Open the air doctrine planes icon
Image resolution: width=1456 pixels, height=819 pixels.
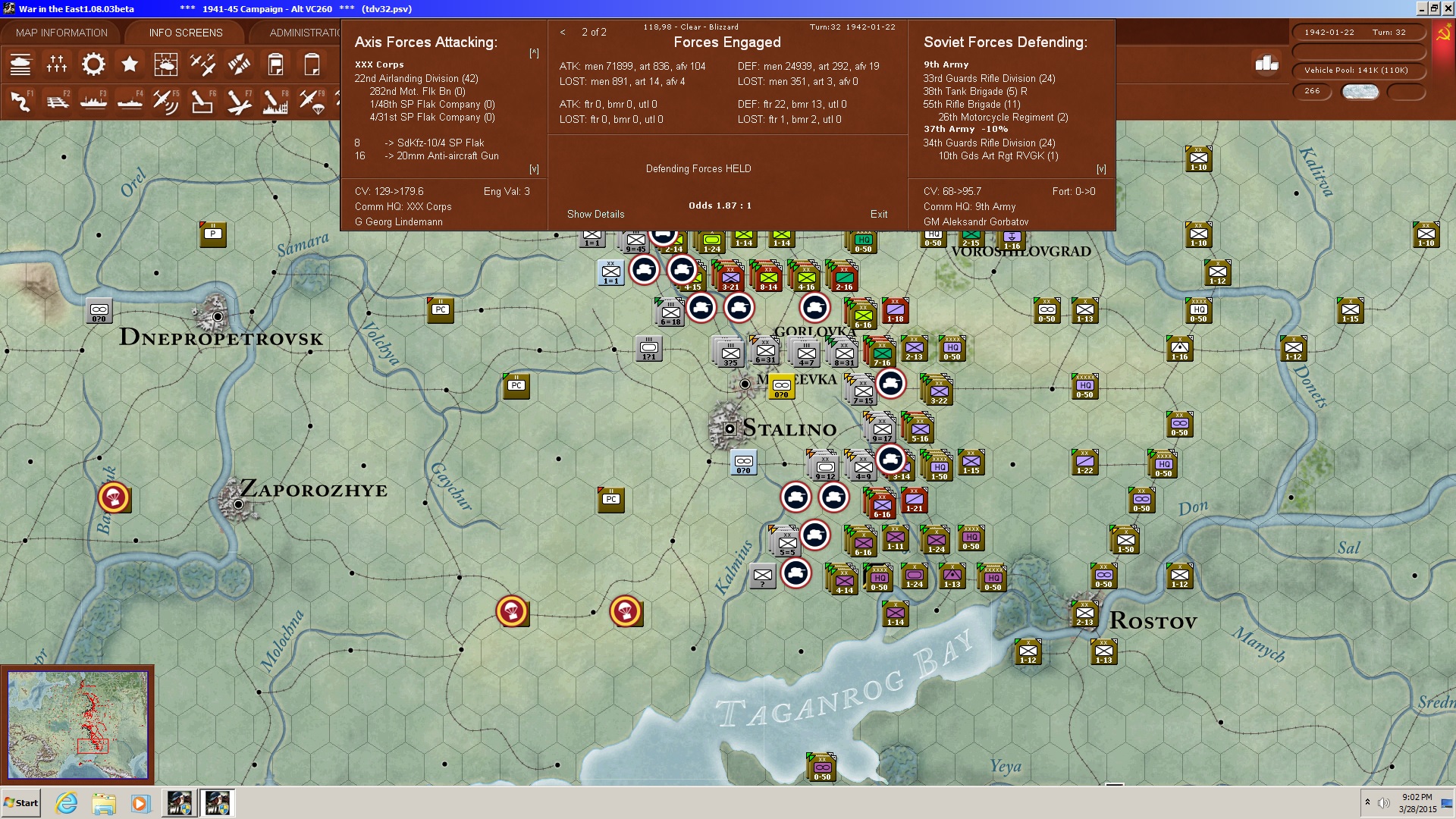pyautogui.click(x=202, y=64)
